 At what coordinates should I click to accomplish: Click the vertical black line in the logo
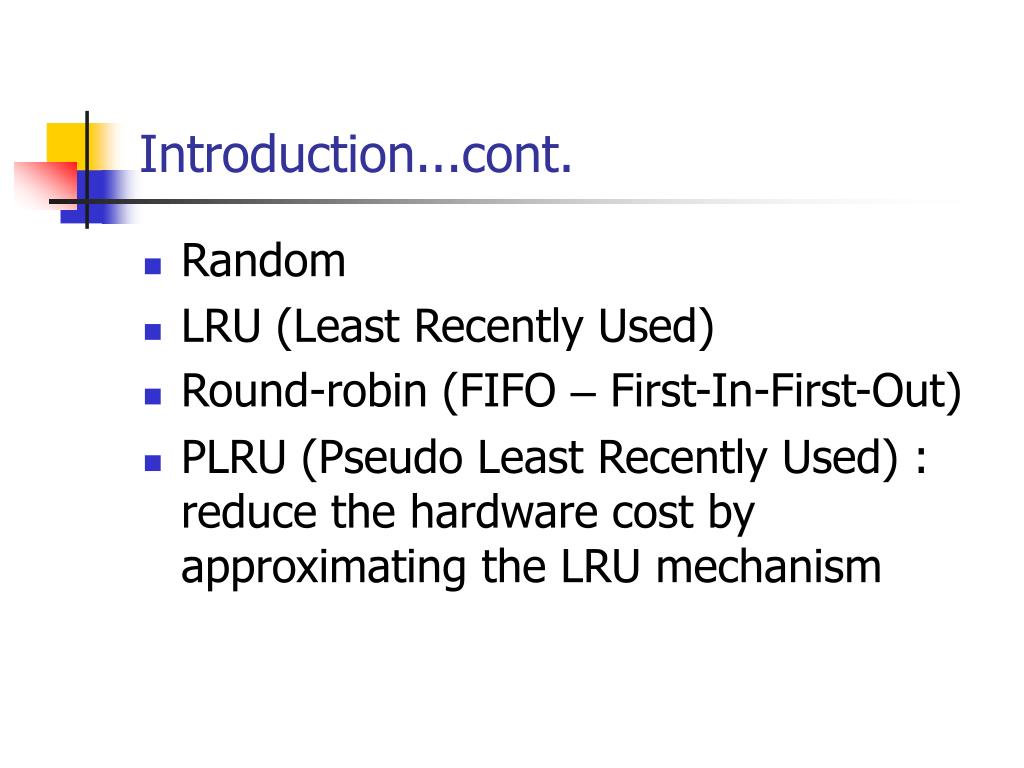[87, 170]
